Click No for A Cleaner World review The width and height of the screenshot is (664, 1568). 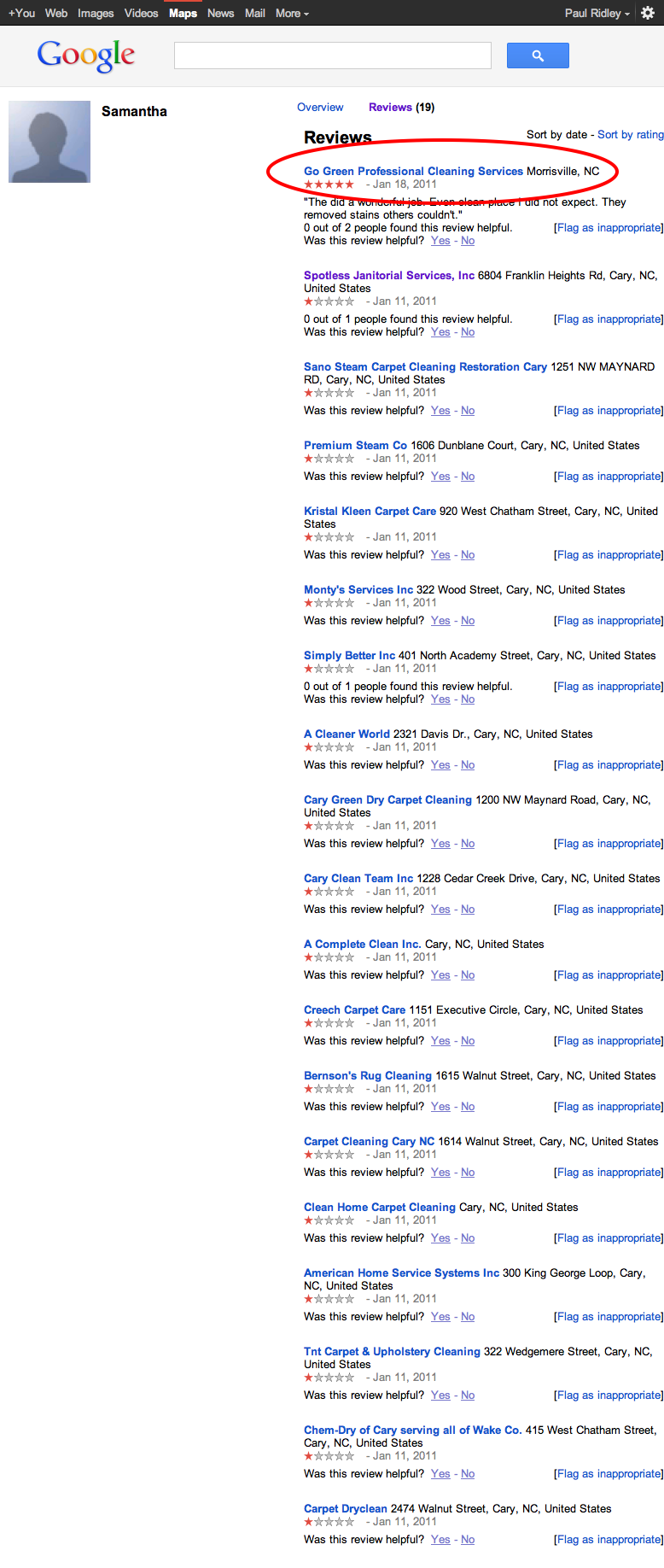pos(468,765)
